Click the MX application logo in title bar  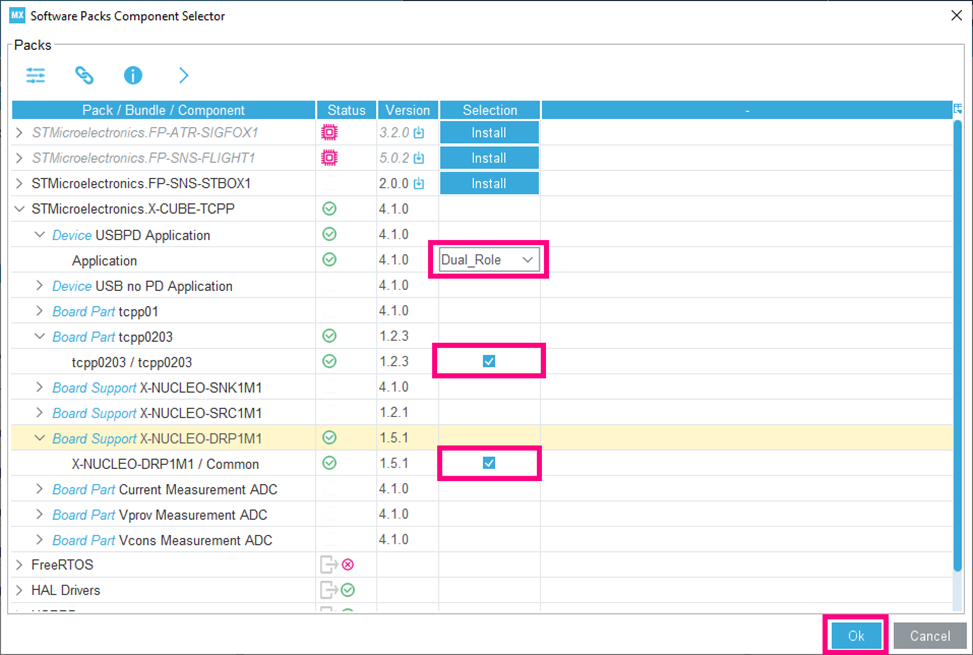17,15
